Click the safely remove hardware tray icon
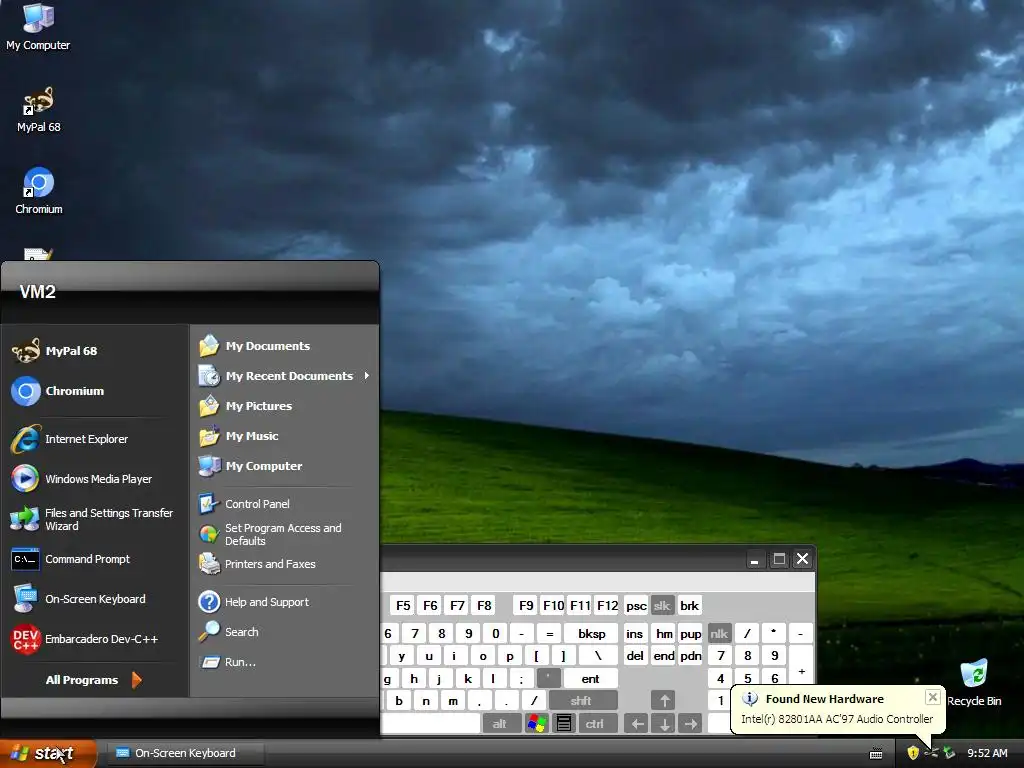The width and height of the screenshot is (1024, 768). (949, 754)
